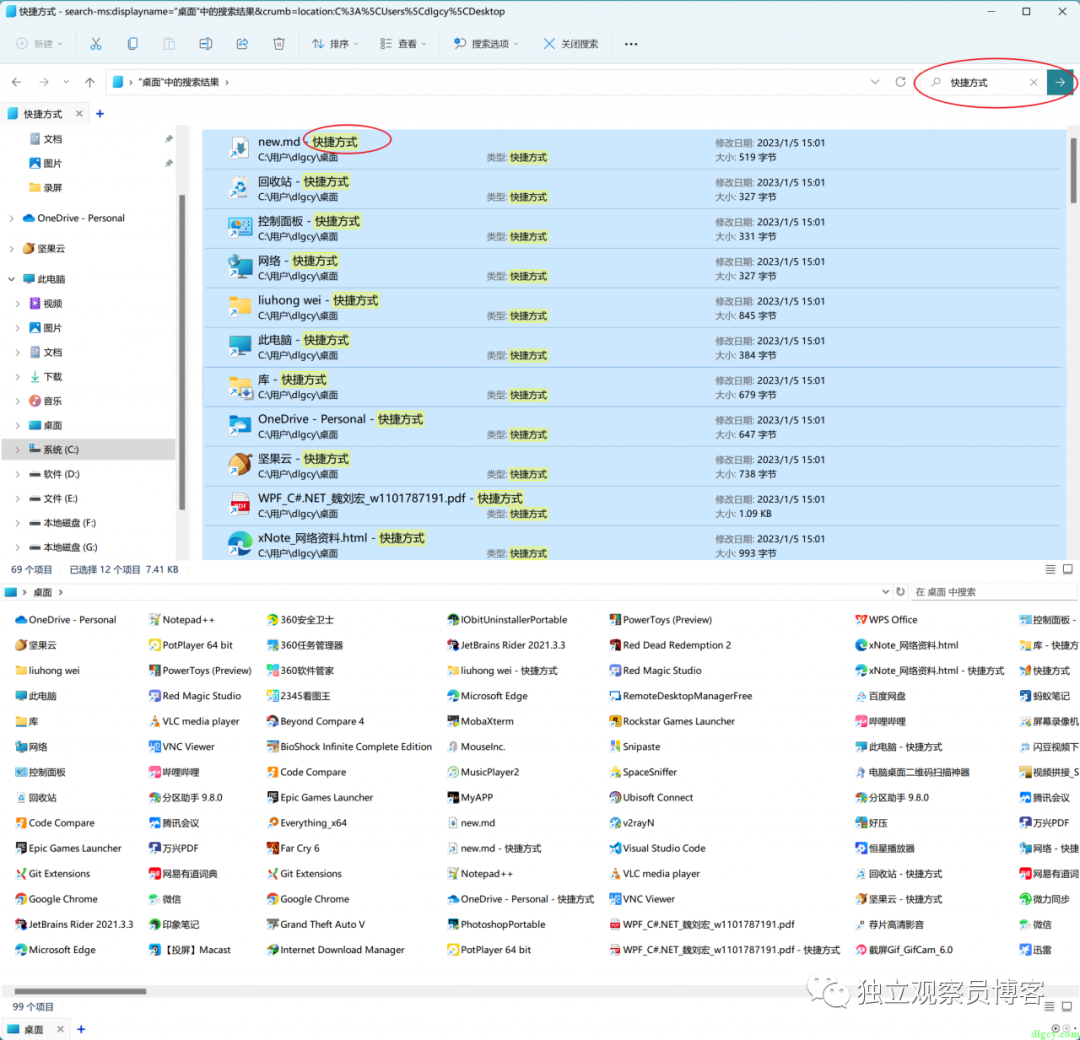Expand the 系统 (C:) drive
The height and width of the screenshot is (1040, 1080).
(18, 450)
